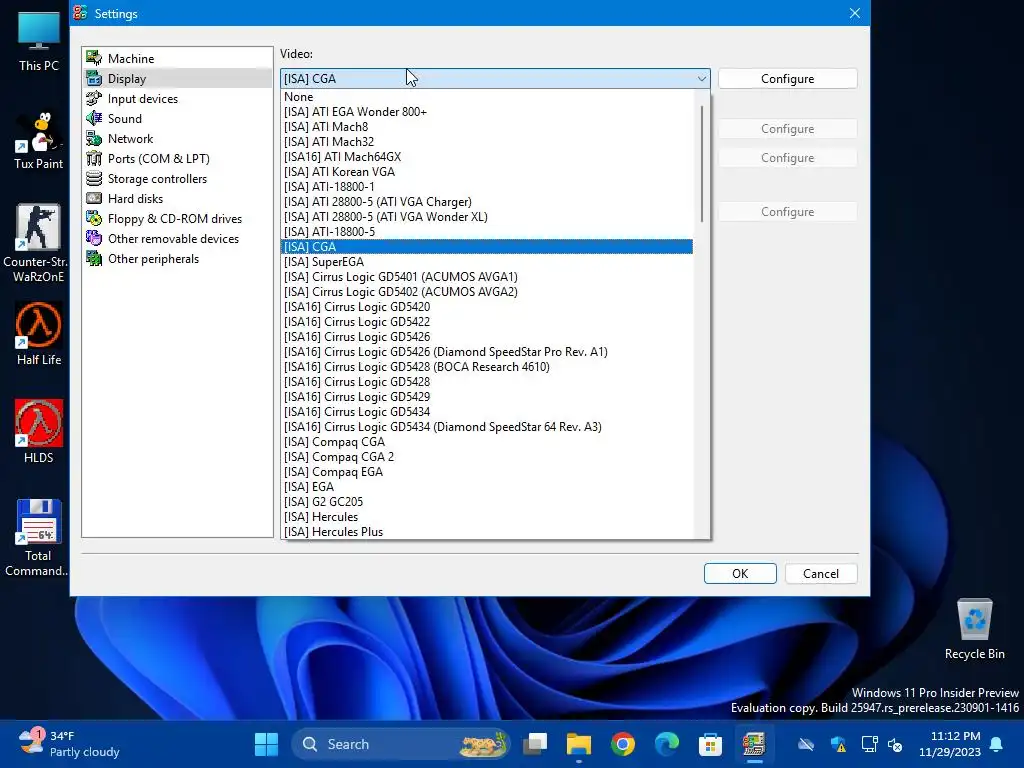
Task: Click the video list scrollbar thumb
Action: point(702,163)
